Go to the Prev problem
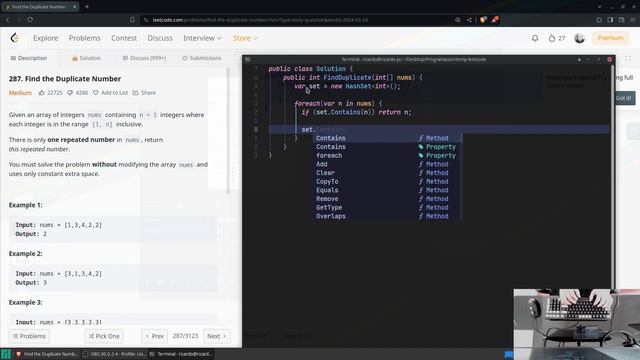Screen dimensions: 640x360 pos(155,336)
